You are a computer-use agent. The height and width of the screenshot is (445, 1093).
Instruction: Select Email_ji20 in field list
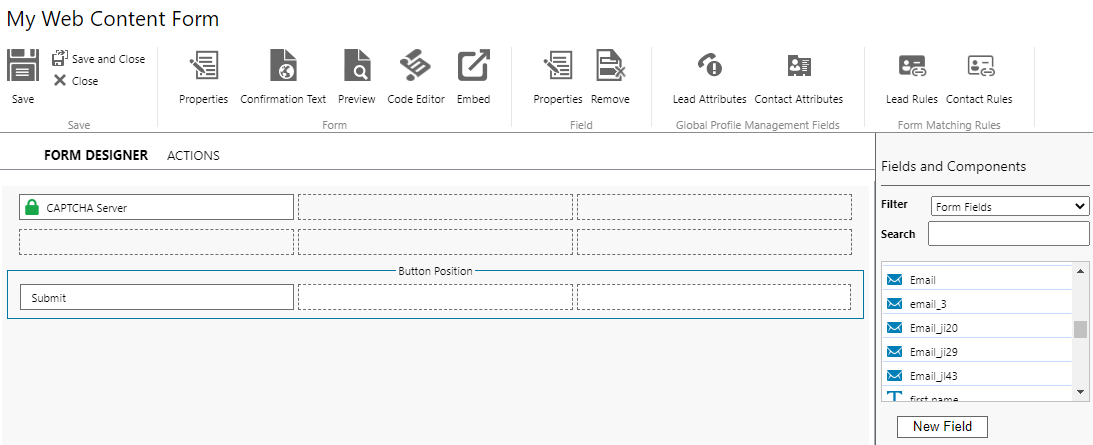pos(977,328)
